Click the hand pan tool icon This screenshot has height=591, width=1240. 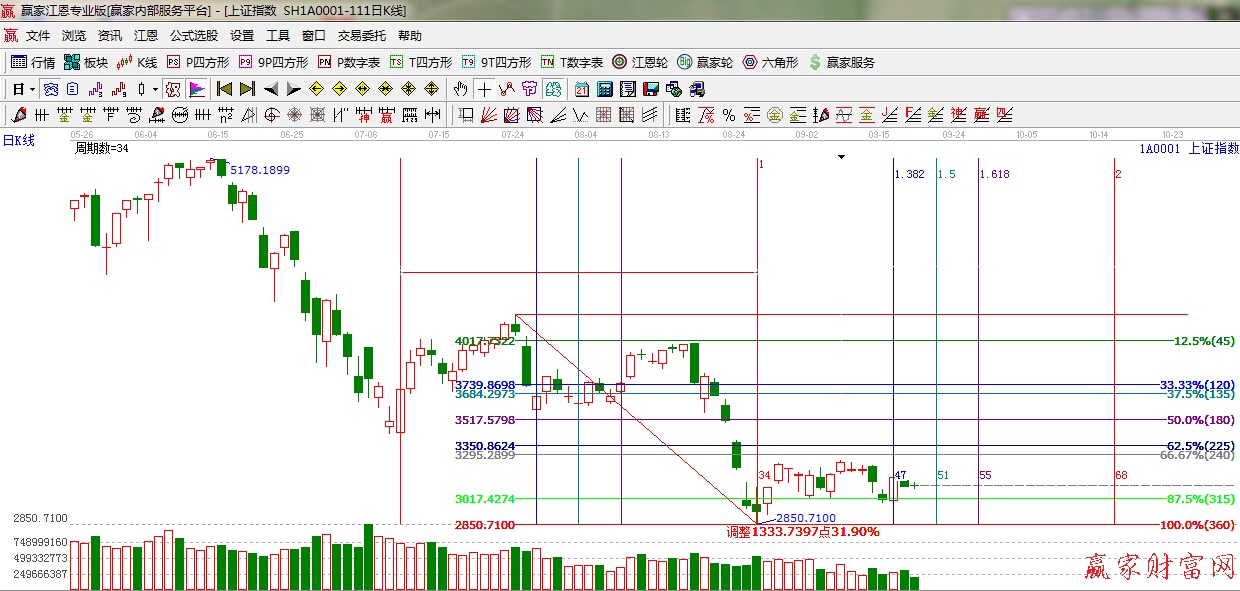pos(460,89)
